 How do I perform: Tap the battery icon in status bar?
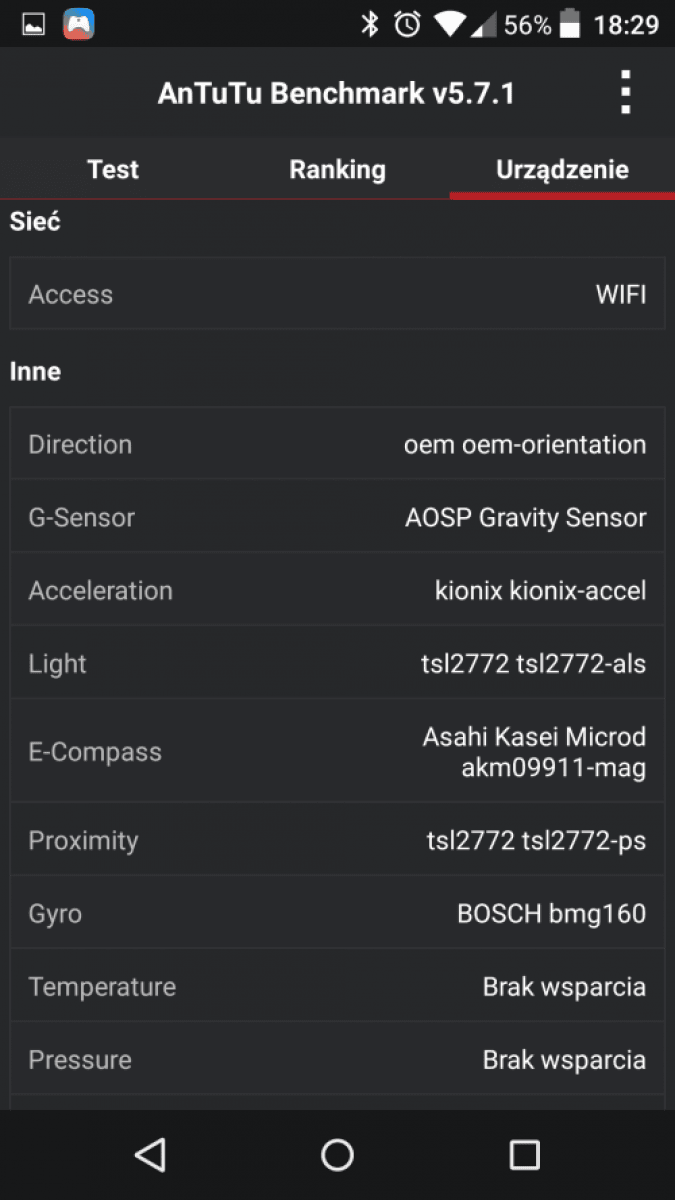[x=570, y=25]
